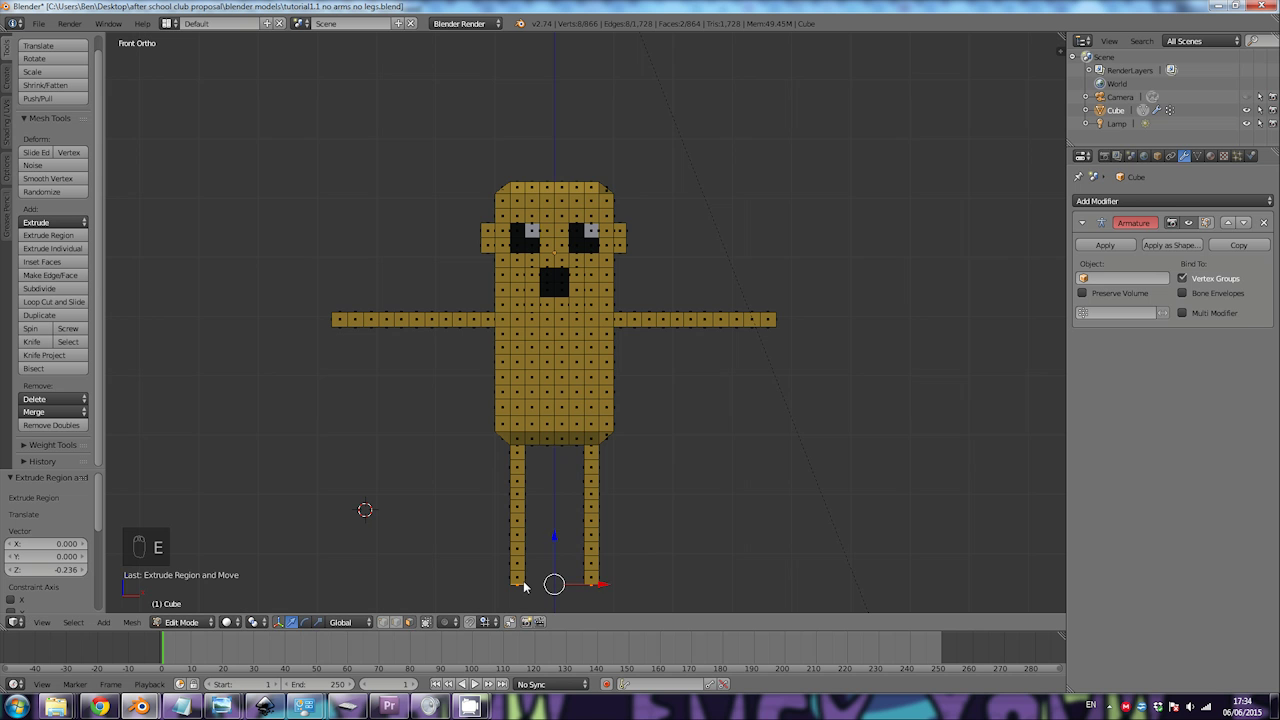
Task: Enable Preserve Volume checkbox
Action: pyautogui.click(x=1082, y=293)
